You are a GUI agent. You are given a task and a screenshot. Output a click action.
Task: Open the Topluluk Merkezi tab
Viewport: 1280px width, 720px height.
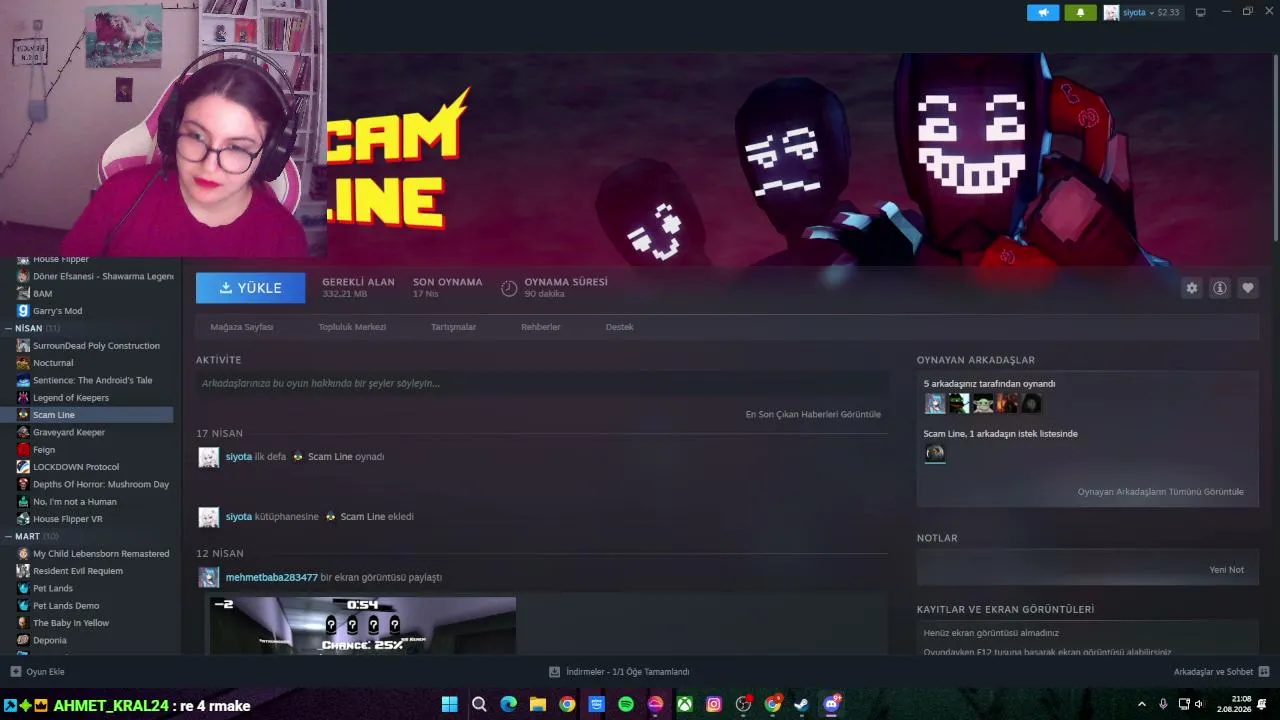coord(352,327)
